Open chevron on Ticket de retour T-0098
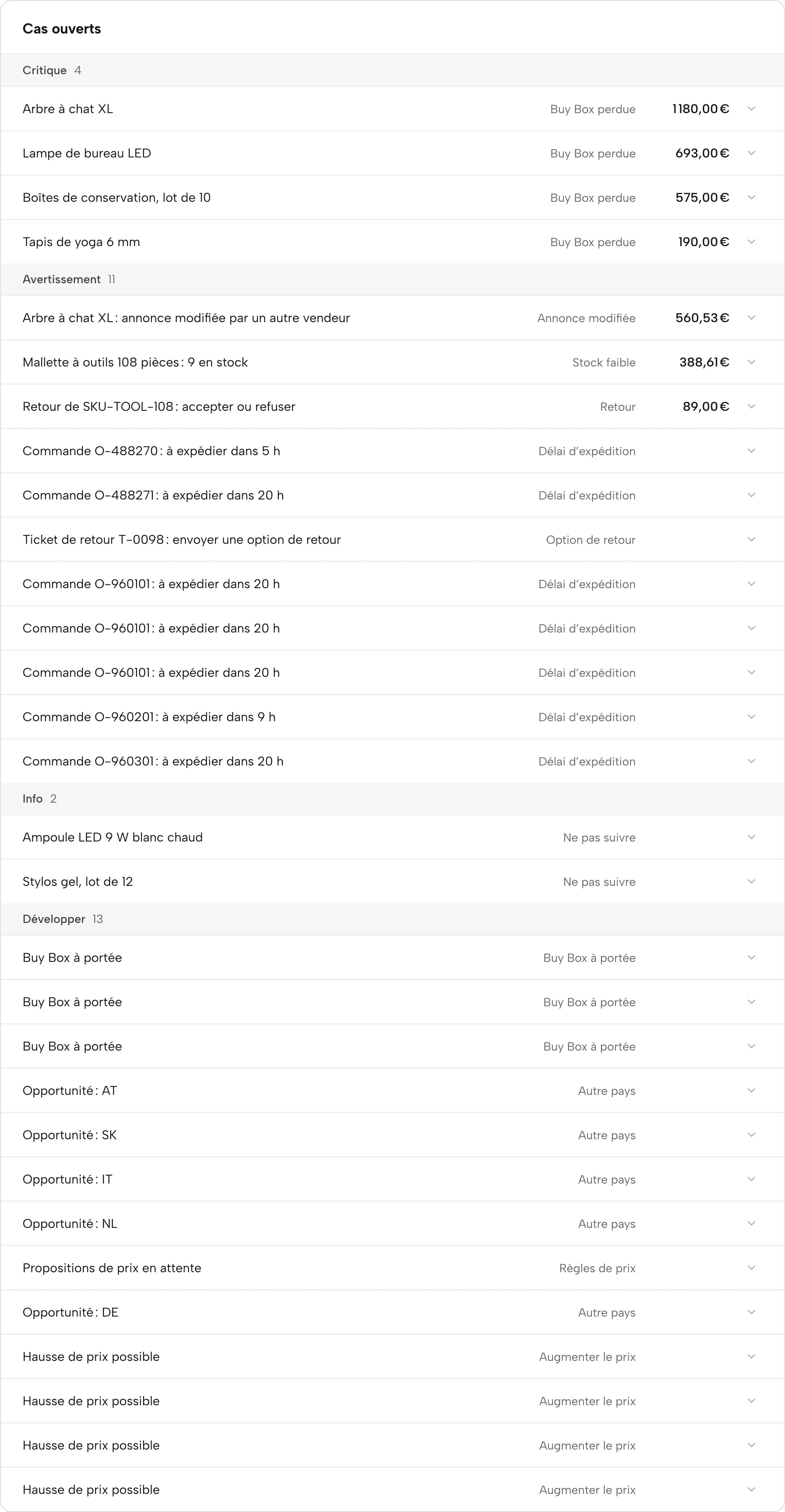 (751, 540)
